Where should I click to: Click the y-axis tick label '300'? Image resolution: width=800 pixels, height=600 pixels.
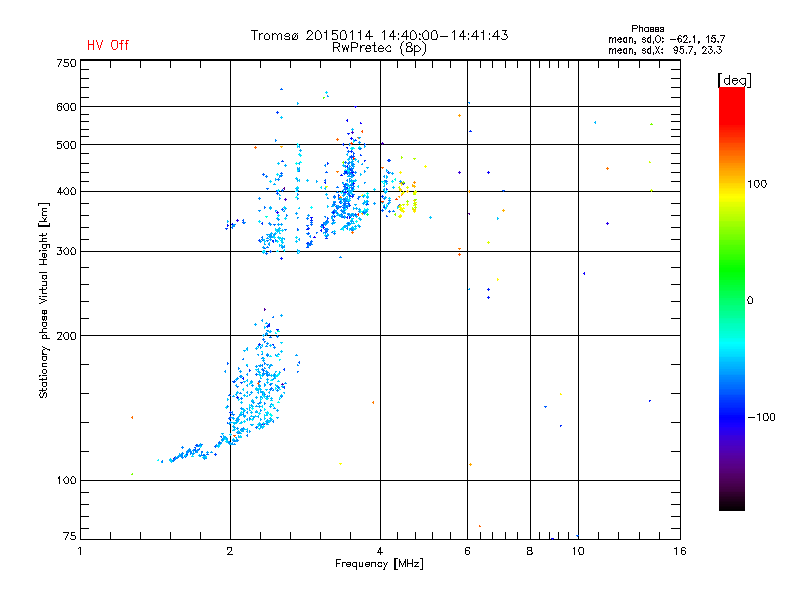coord(66,252)
